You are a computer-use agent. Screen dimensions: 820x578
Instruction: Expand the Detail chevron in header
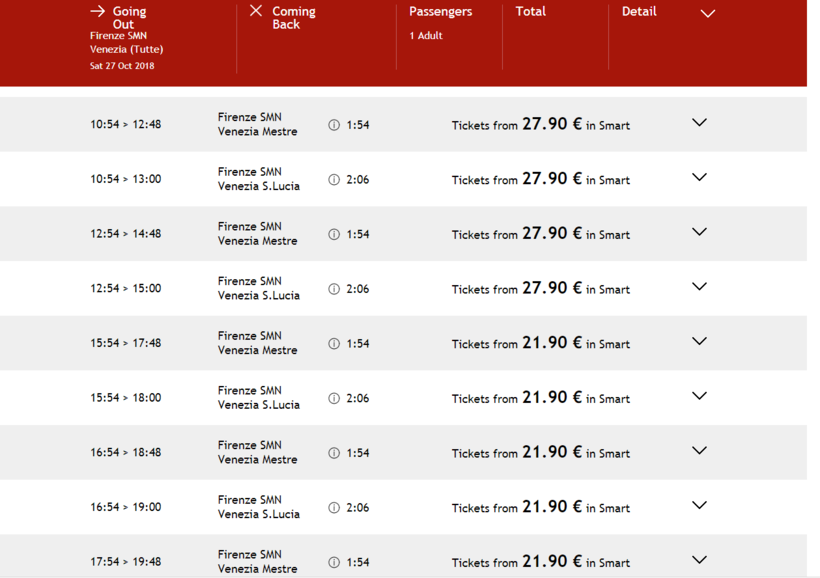pyautogui.click(x=708, y=14)
